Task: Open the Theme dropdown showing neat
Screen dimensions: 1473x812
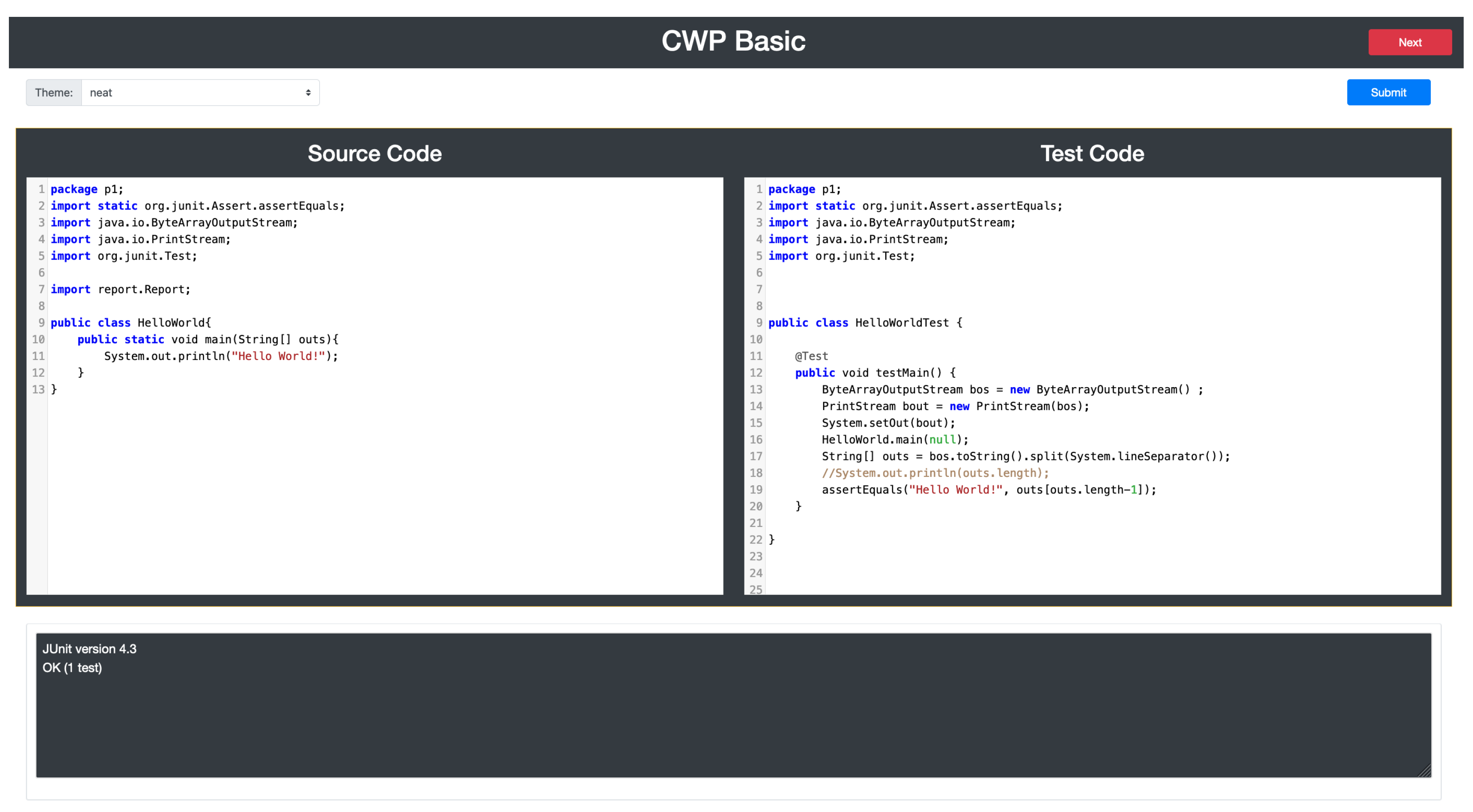Action: [x=199, y=93]
